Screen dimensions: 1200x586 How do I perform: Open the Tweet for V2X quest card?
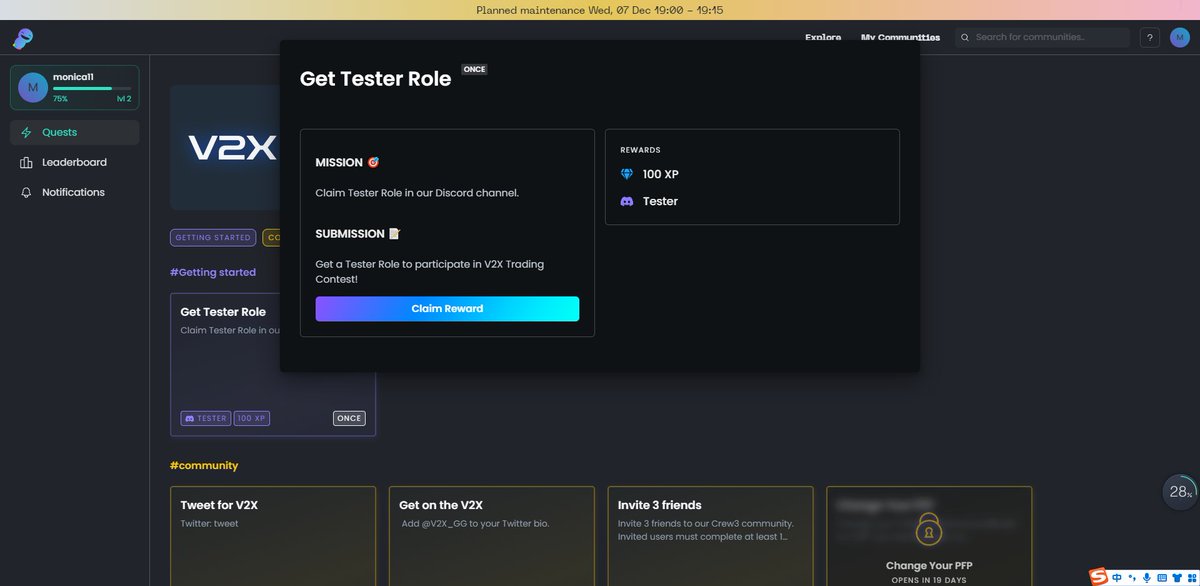pyautogui.click(x=273, y=536)
